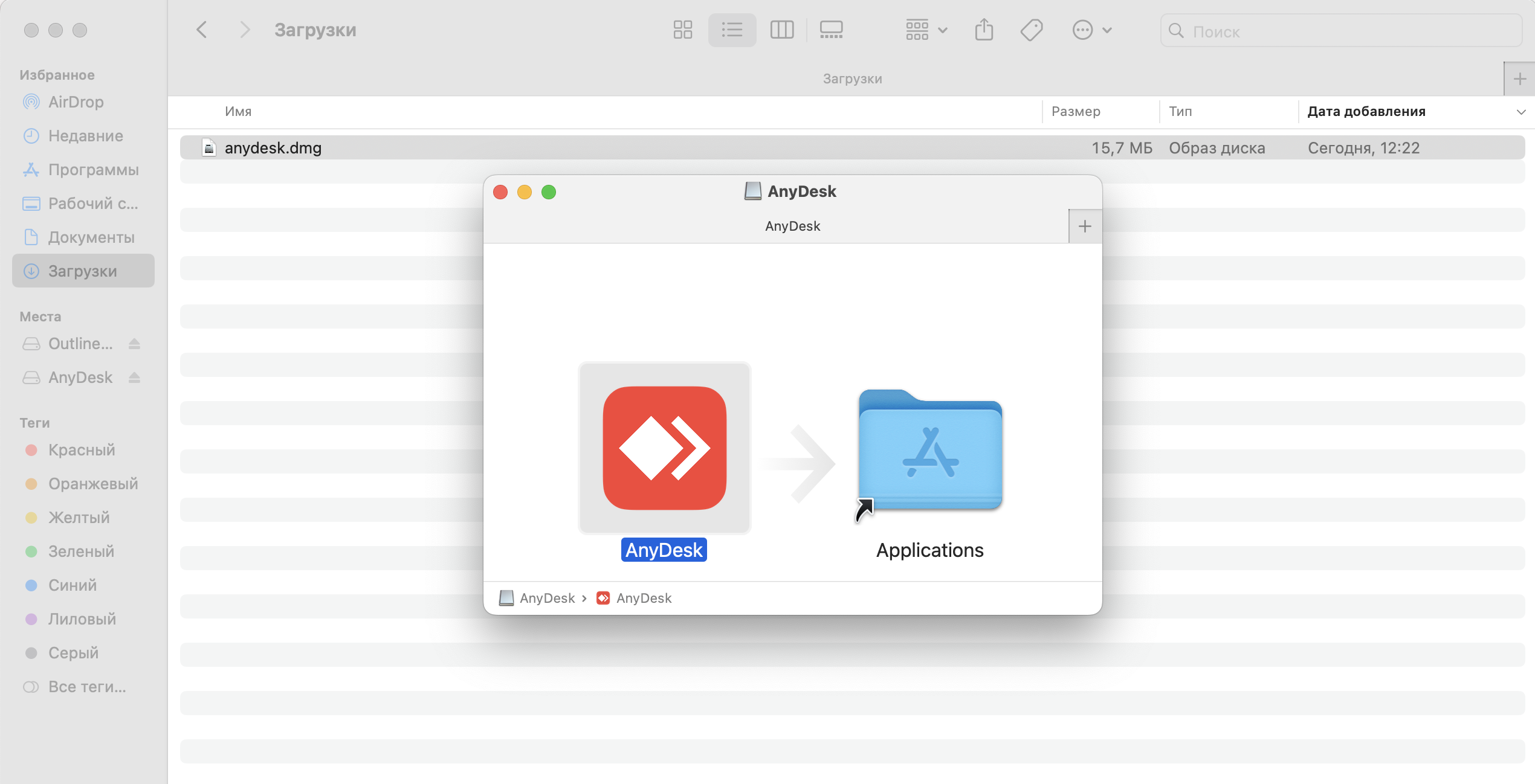This screenshot has width=1535, height=784.
Task: Click the Edit Tags toolbar icon
Action: coord(1032,30)
